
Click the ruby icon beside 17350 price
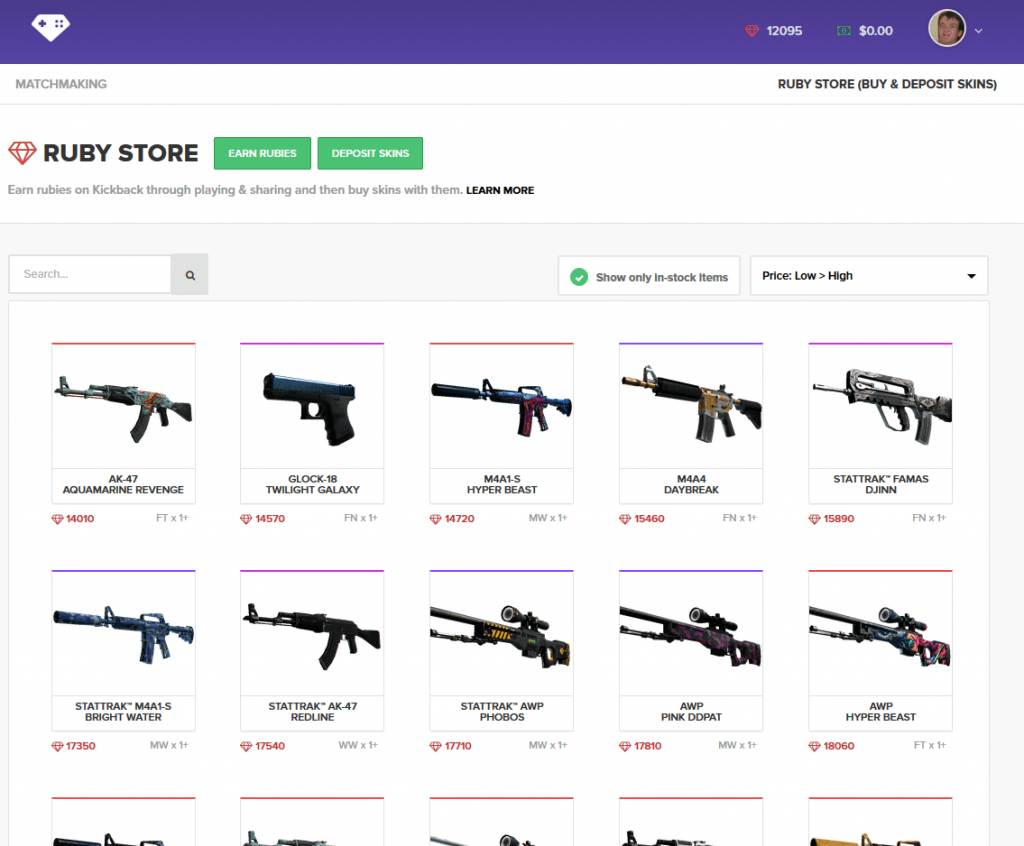[x=57, y=746]
